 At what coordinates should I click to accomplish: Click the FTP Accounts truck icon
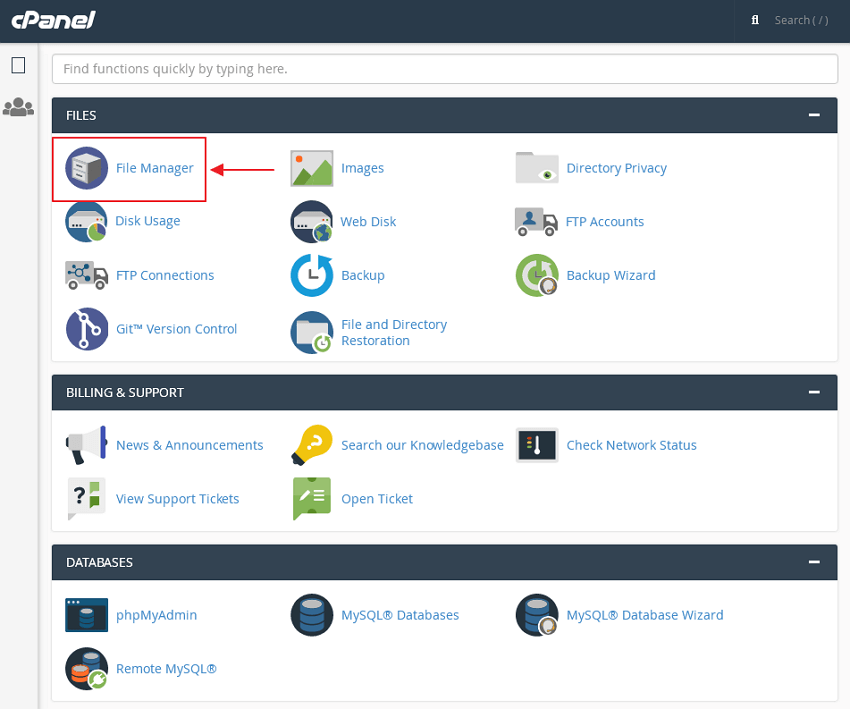[536, 222]
